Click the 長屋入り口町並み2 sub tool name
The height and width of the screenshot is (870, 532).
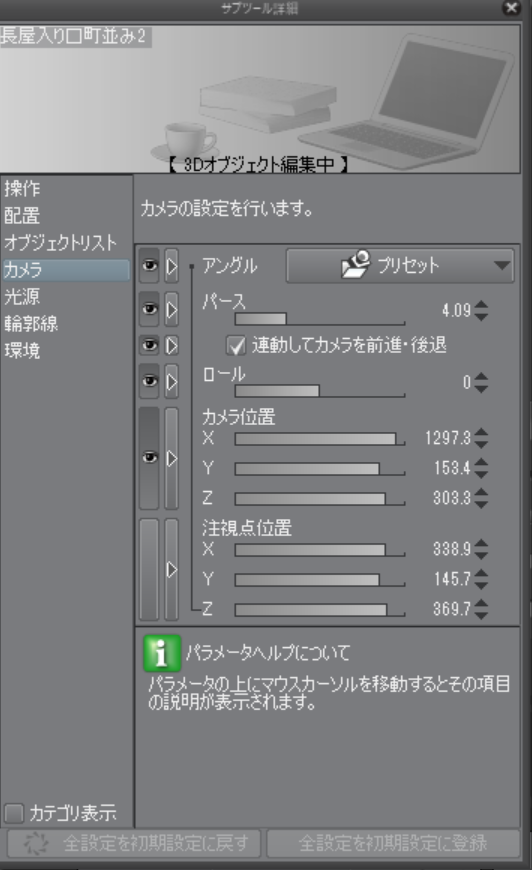(x=74, y=36)
